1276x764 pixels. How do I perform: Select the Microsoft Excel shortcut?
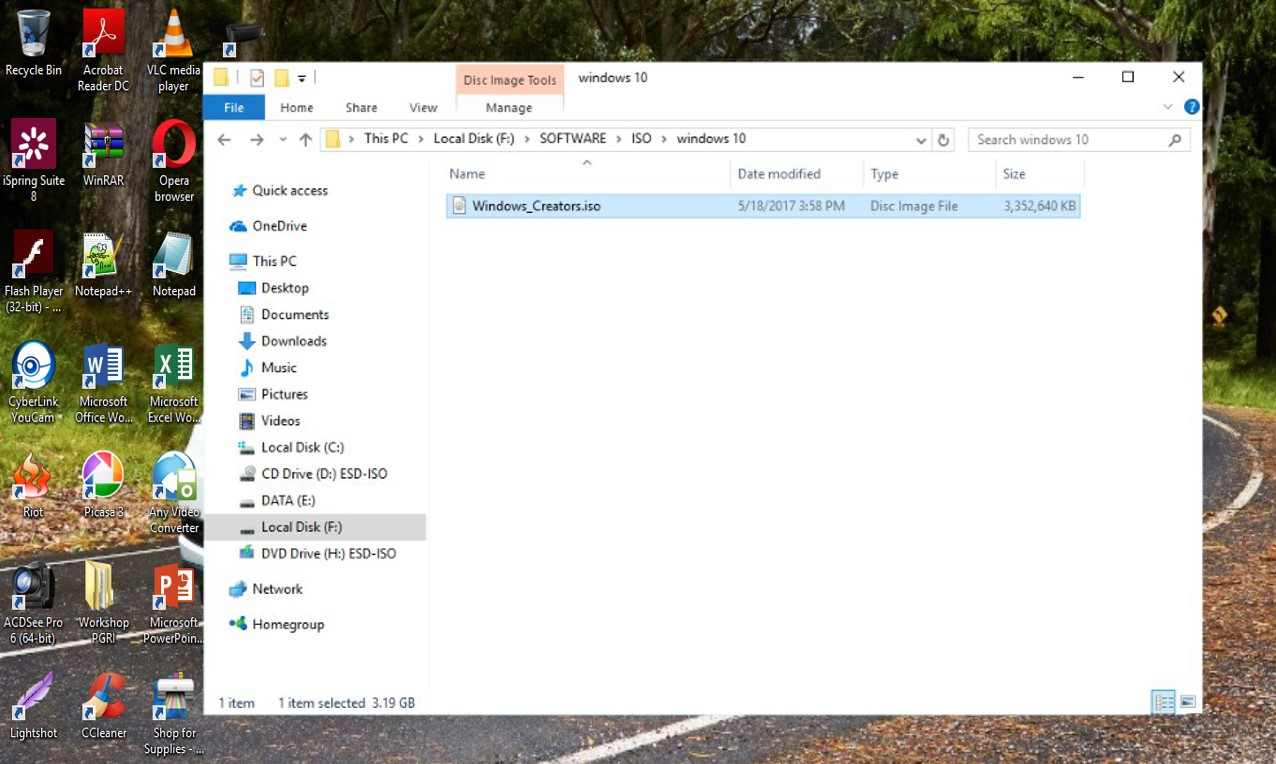pos(173,381)
